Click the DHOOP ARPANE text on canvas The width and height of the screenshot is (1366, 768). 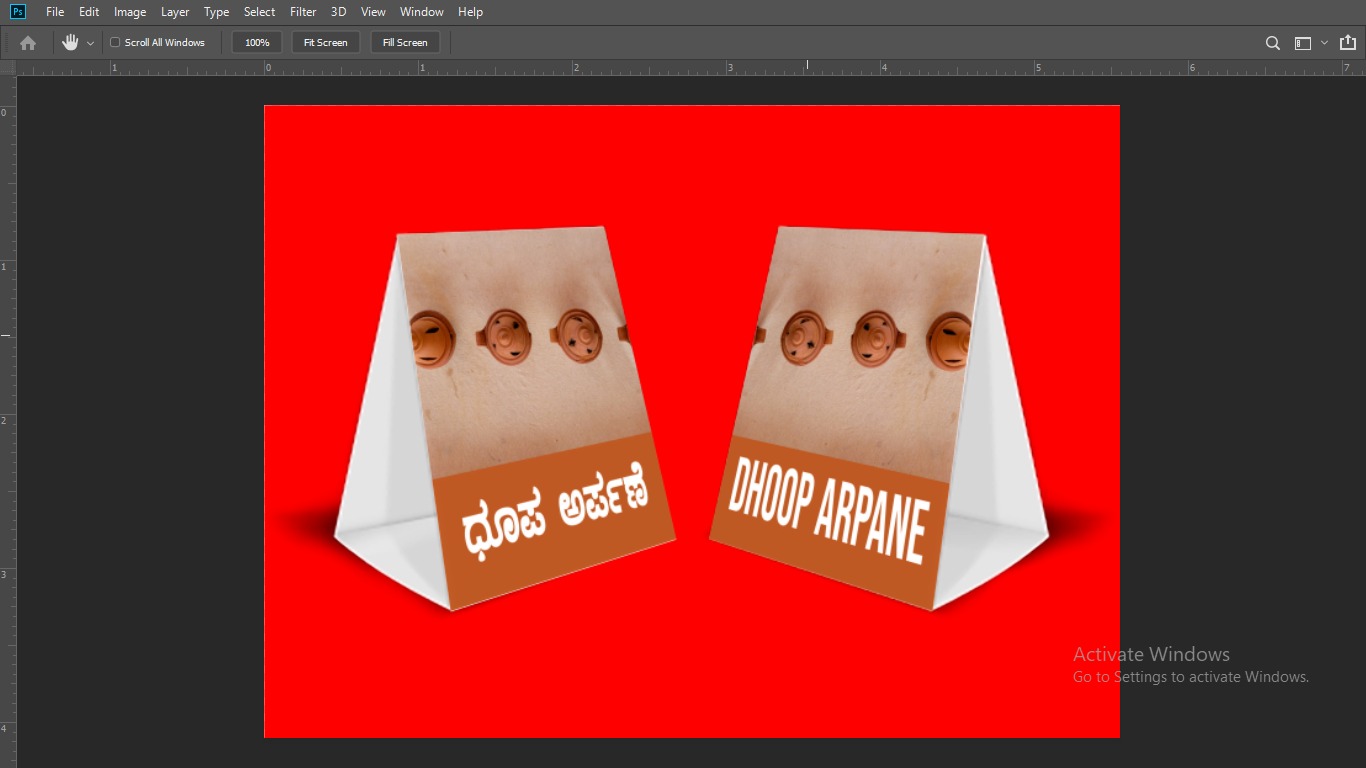pyautogui.click(x=828, y=510)
